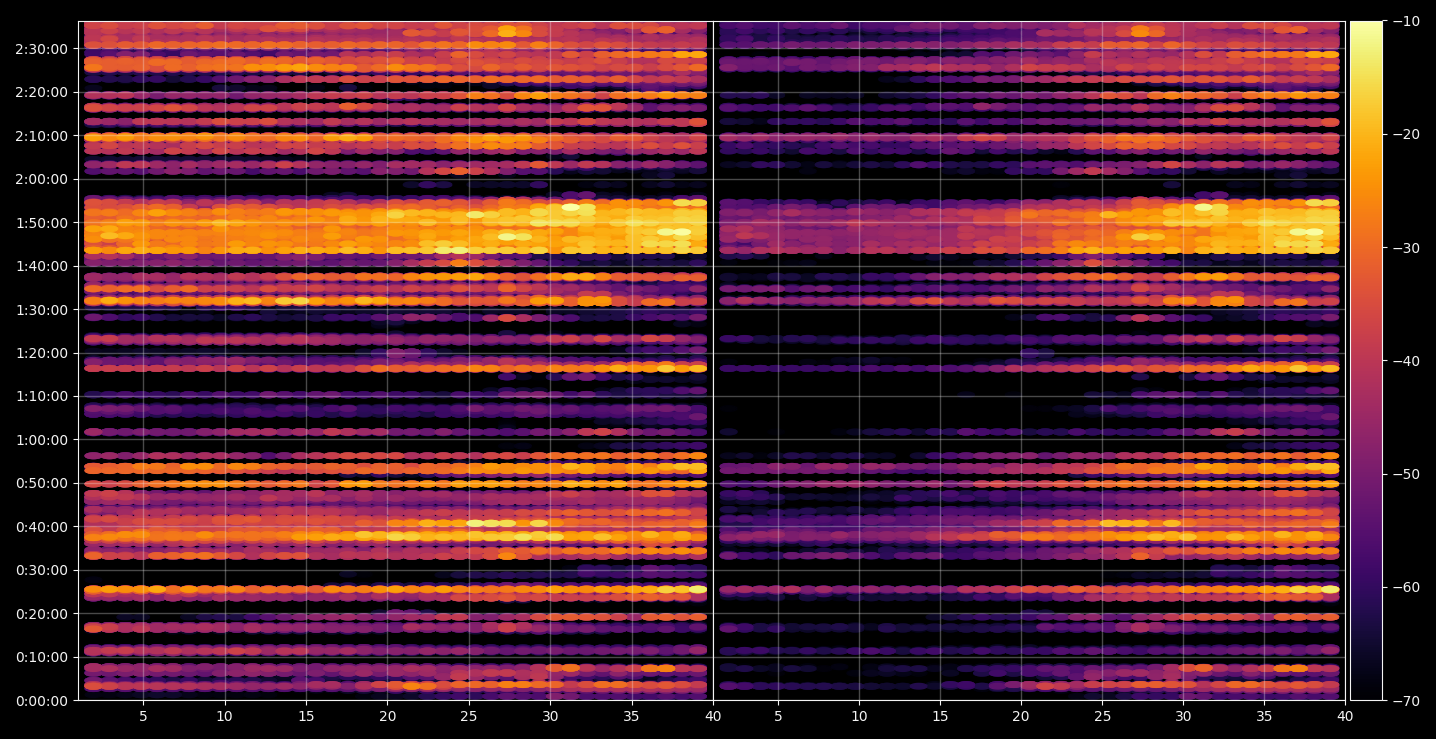Click x-axis label 35 under right heatmap

click(1265, 716)
